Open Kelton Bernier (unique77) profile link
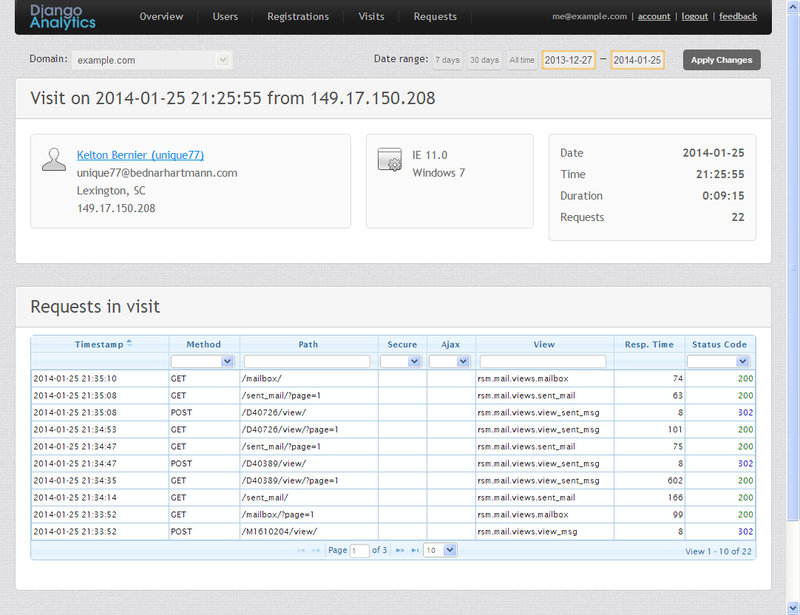The width and height of the screenshot is (800, 615). [x=140, y=155]
